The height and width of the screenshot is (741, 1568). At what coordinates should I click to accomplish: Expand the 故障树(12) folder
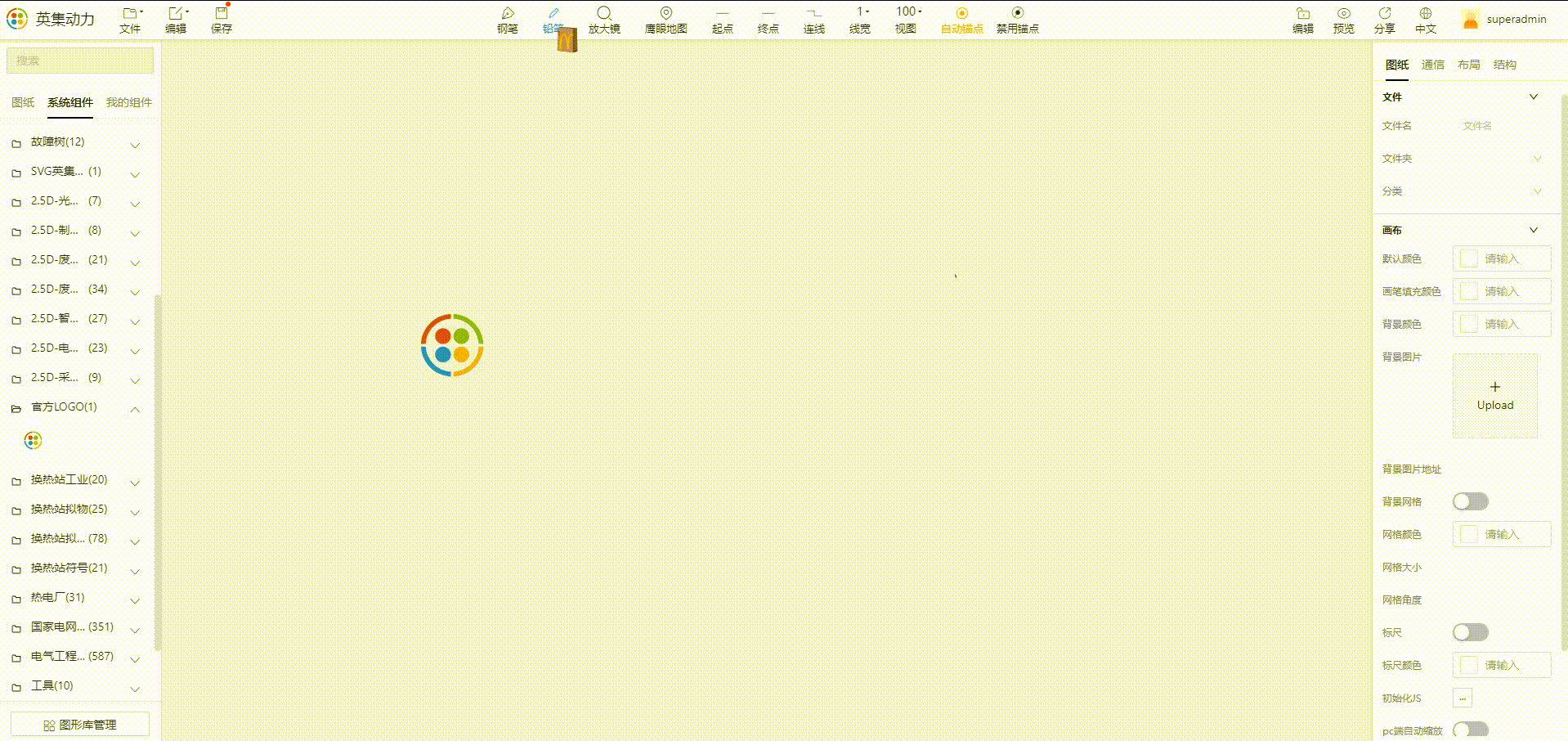78,142
